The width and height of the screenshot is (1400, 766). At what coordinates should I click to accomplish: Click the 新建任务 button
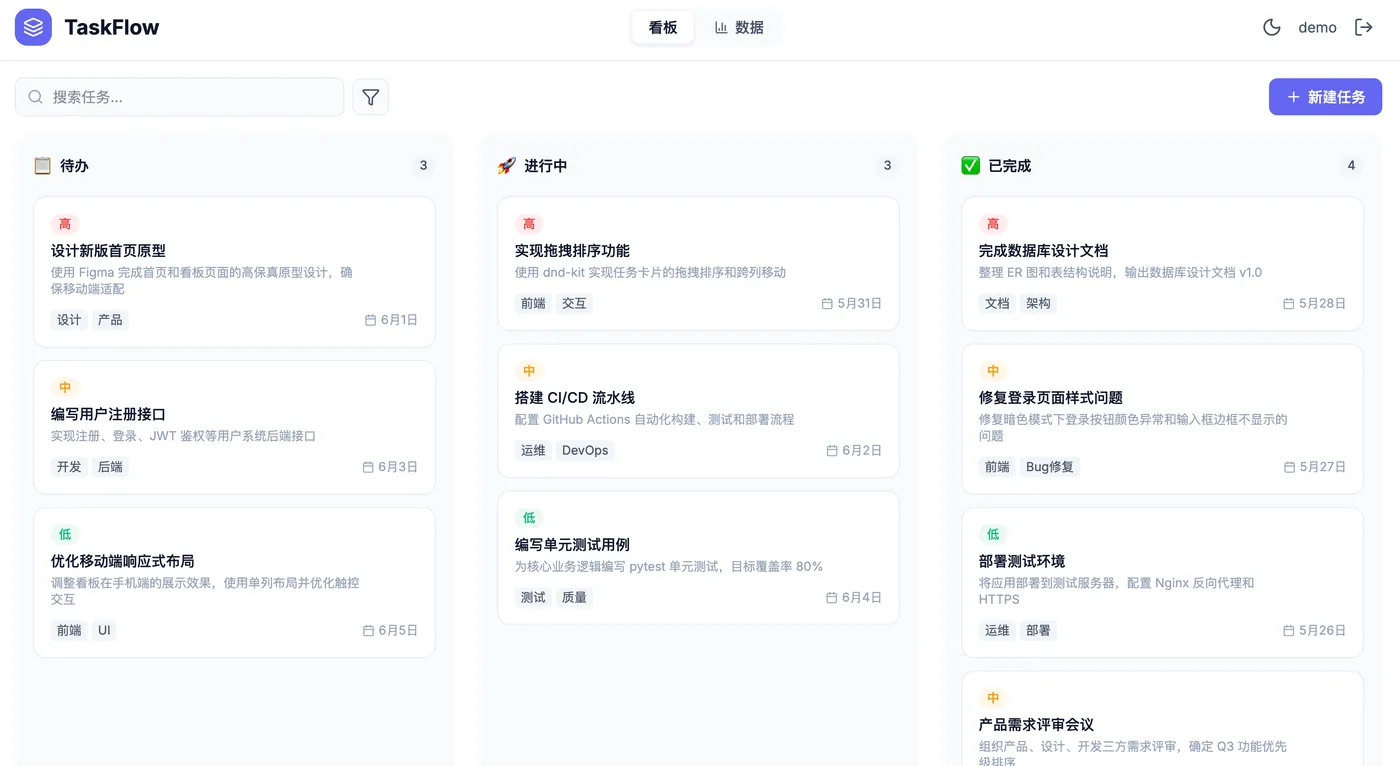(x=1325, y=97)
